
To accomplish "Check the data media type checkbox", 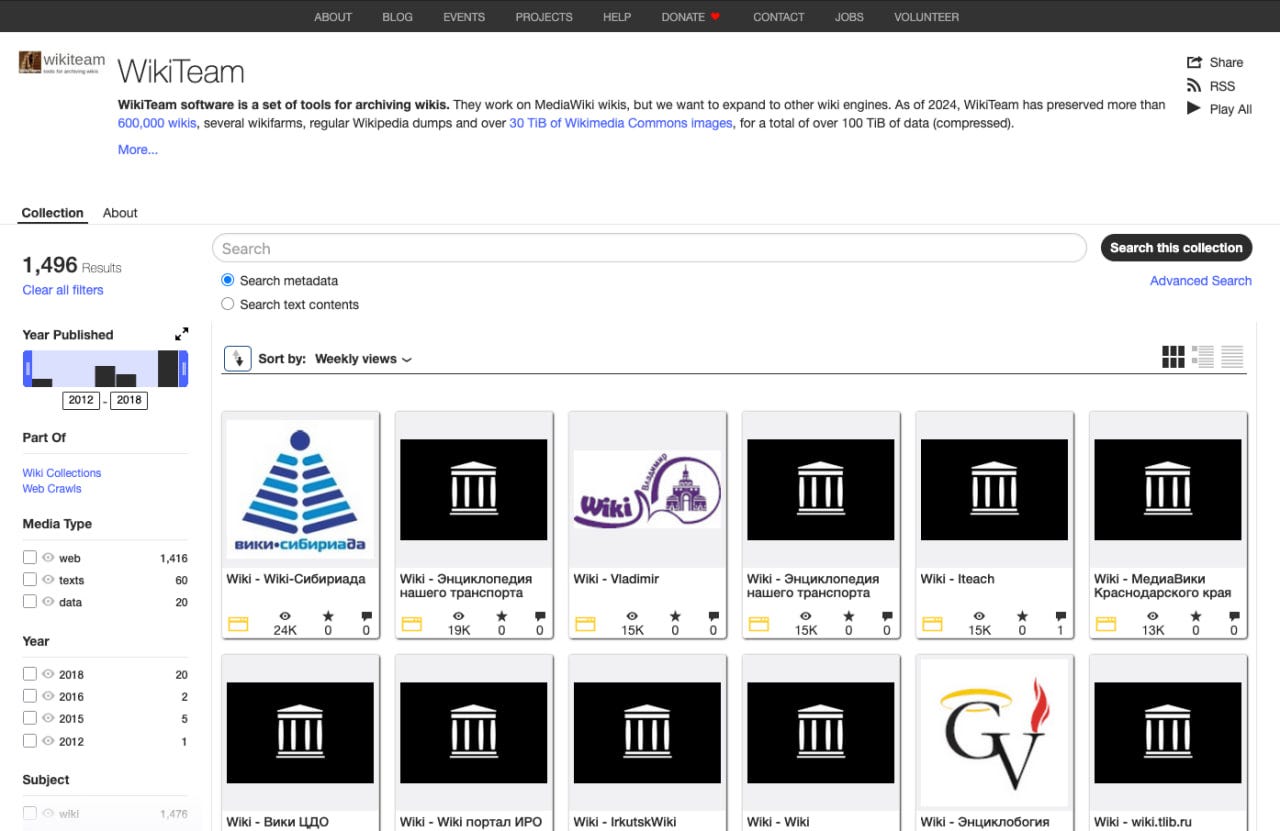I will [x=30, y=602].
